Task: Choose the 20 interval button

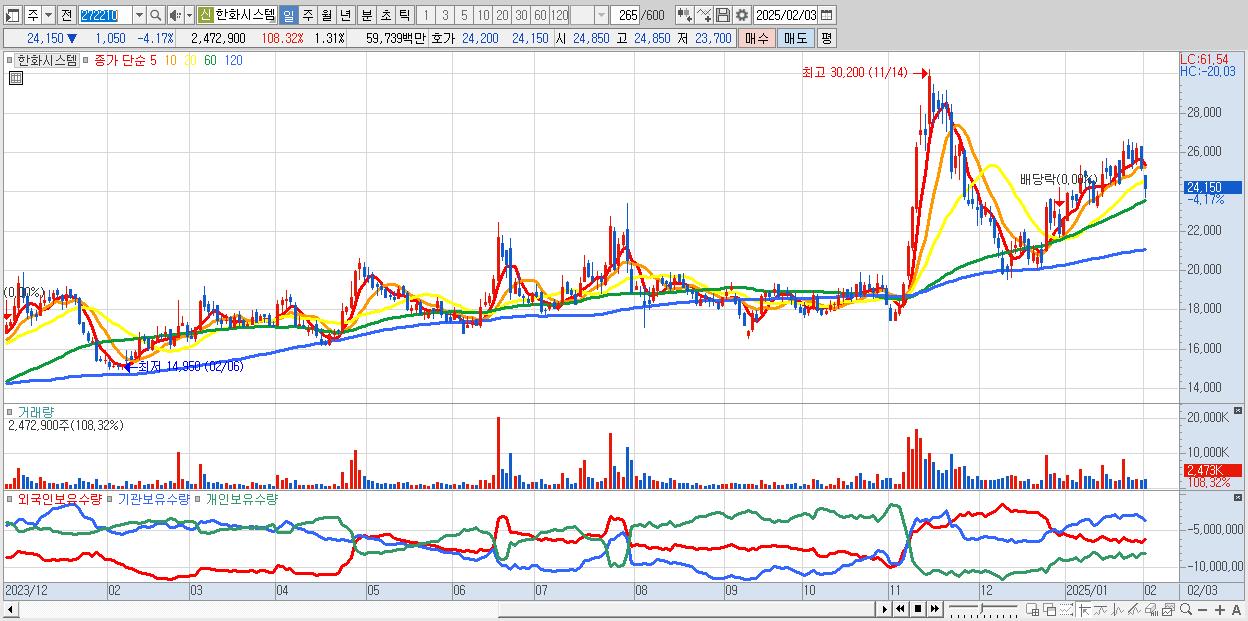Action: [x=502, y=15]
